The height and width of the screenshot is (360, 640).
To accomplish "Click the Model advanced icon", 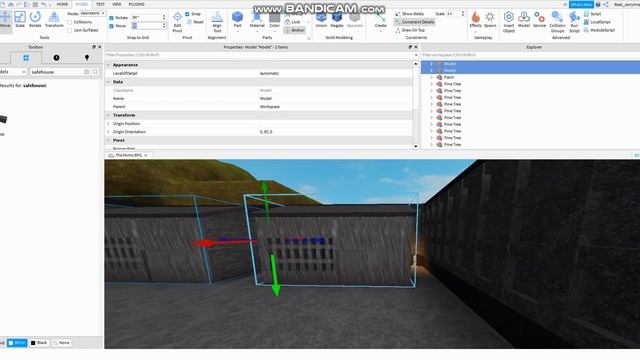I will click(x=524, y=20).
